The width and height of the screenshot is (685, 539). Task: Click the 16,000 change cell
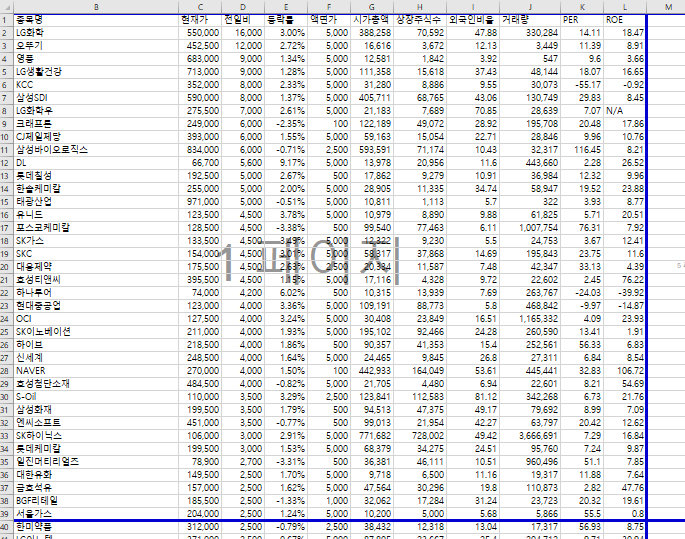pos(243,33)
